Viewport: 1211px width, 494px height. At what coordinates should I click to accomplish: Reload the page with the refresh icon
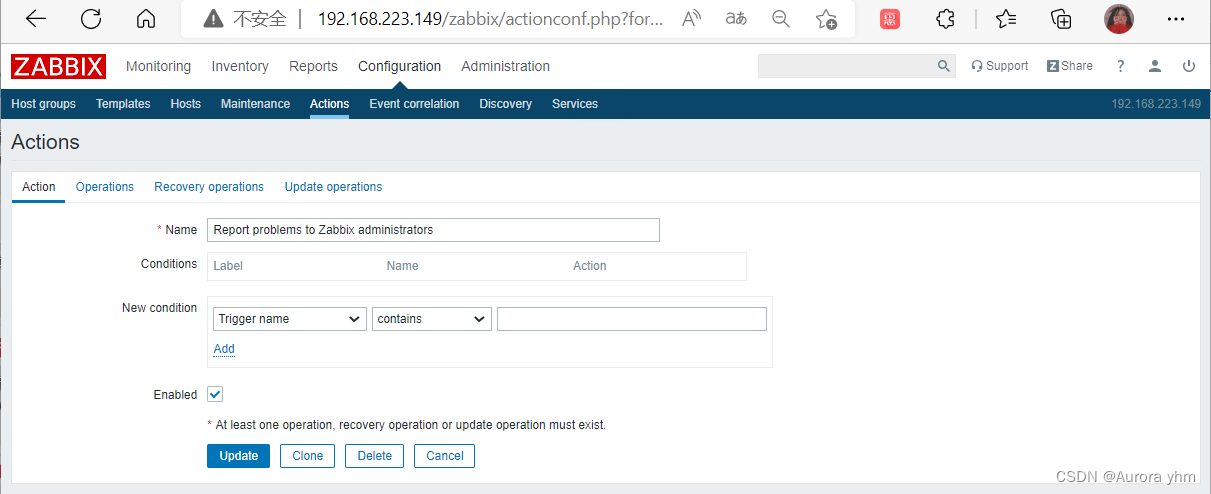click(91, 19)
